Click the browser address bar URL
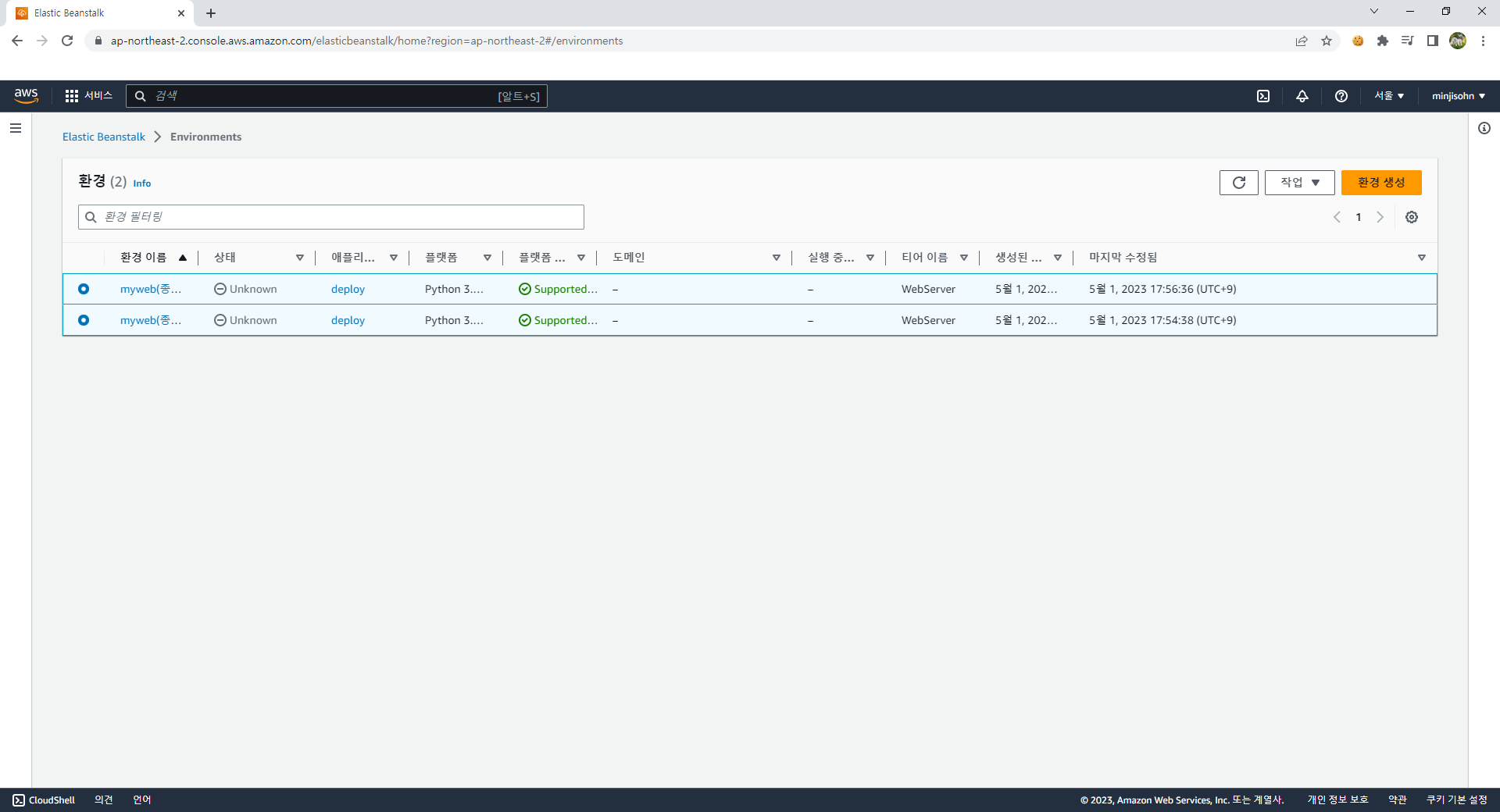The width and height of the screenshot is (1500, 812). coord(366,41)
